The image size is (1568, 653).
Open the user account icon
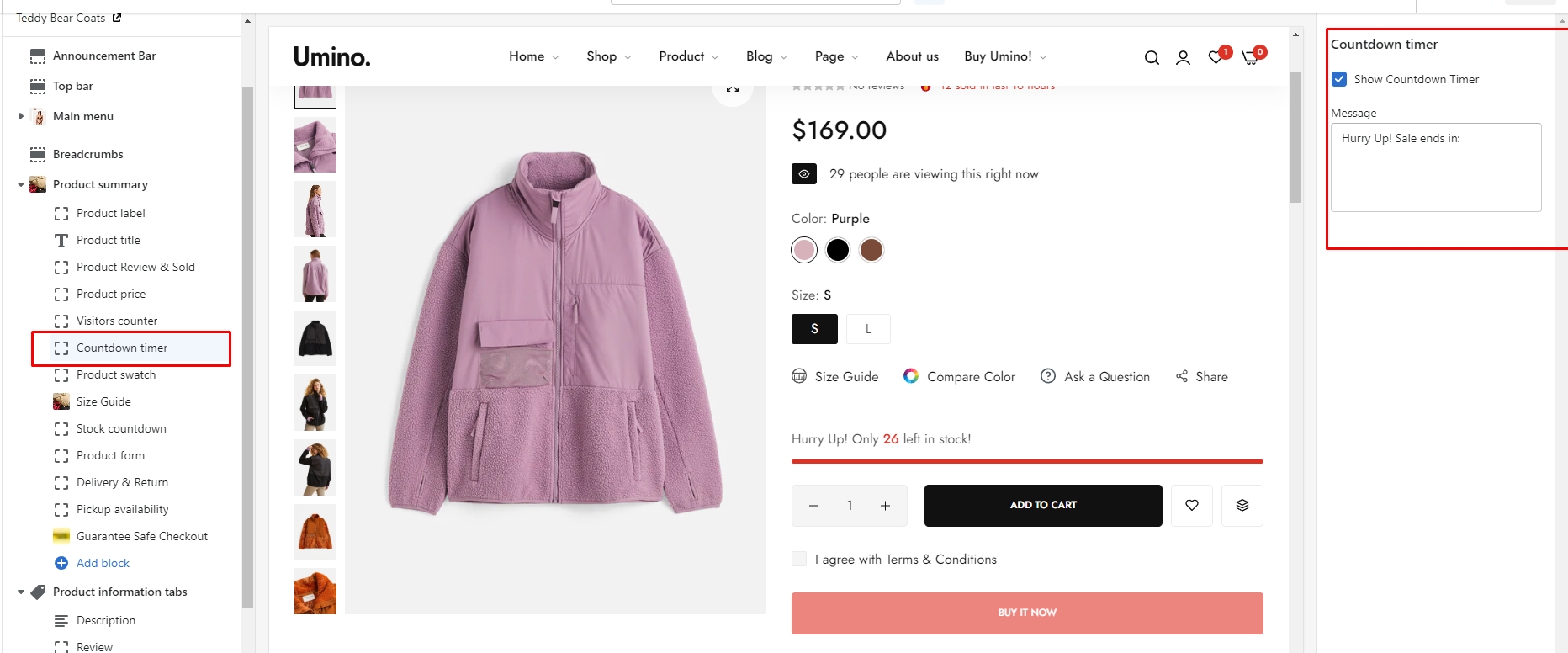point(1183,57)
